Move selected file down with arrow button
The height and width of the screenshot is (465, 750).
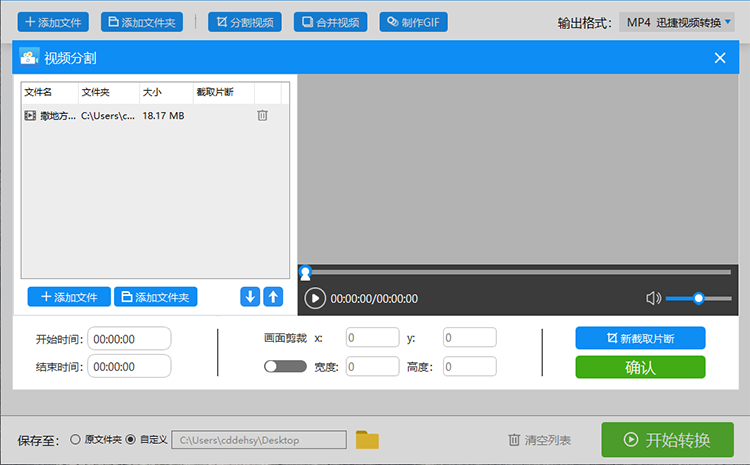(x=250, y=297)
